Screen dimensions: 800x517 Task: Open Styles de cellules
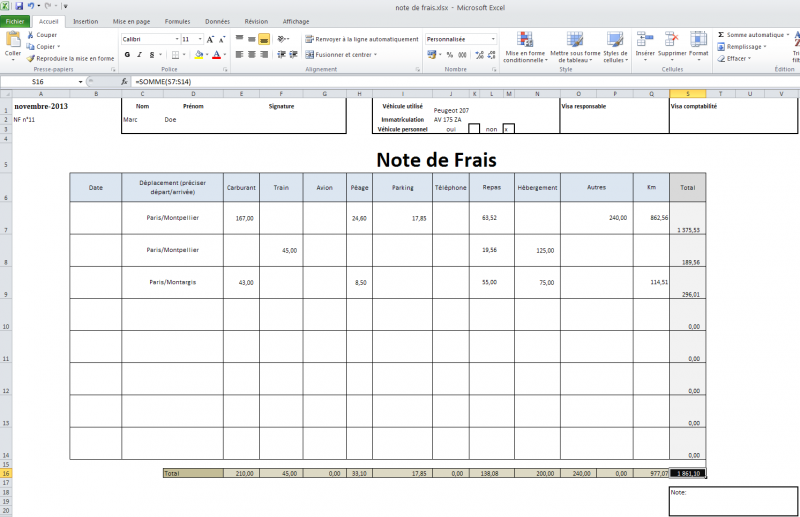coord(615,47)
